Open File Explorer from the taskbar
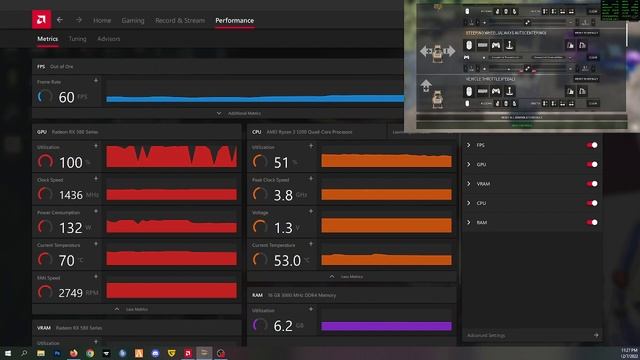 (x=41, y=353)
